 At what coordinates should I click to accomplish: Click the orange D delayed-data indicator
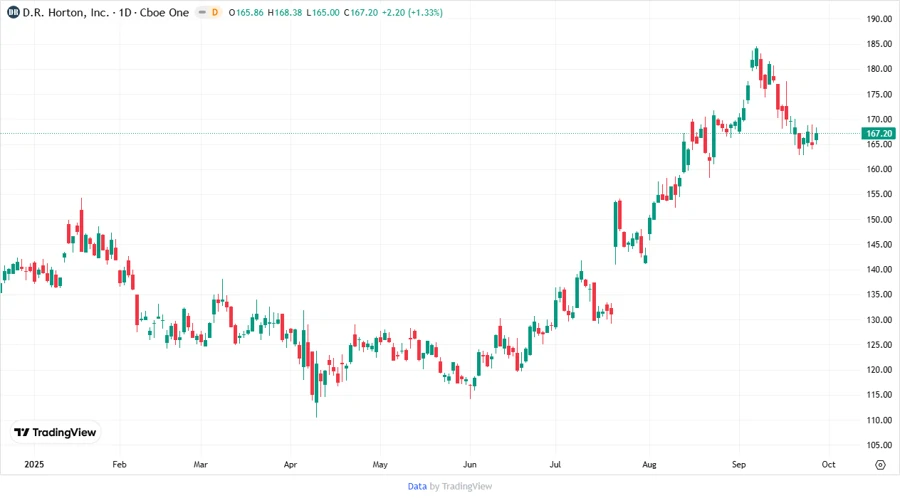(x=215, y=12)
